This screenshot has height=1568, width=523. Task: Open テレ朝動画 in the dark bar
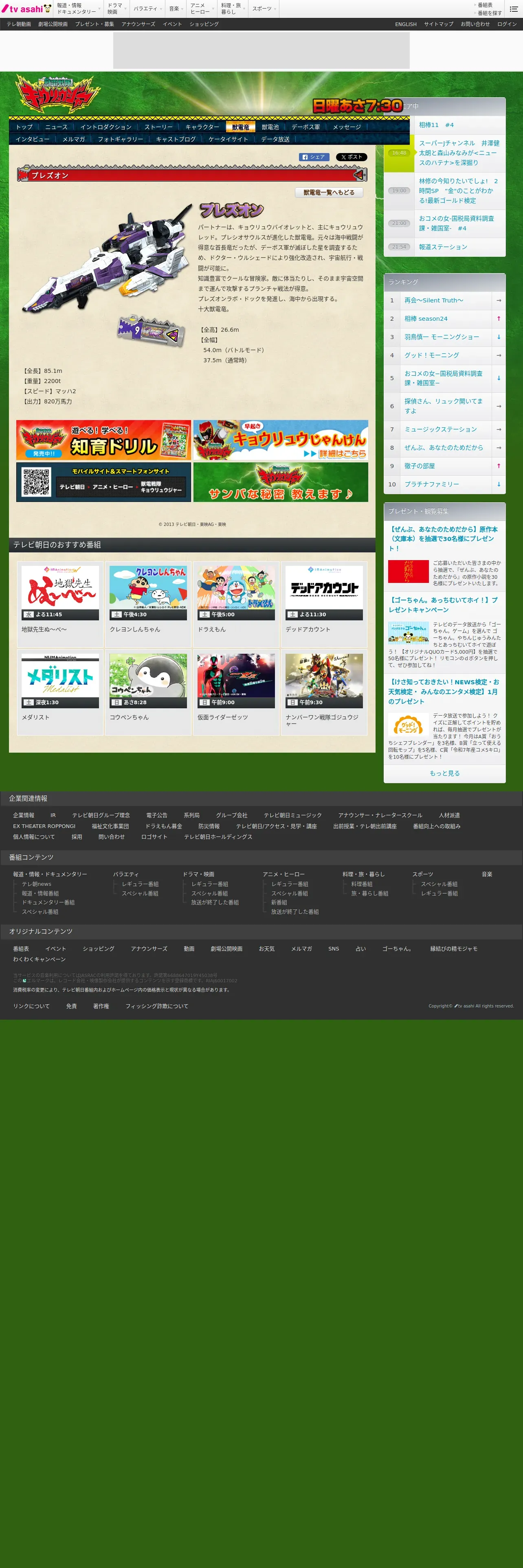(x=19, y=24)
